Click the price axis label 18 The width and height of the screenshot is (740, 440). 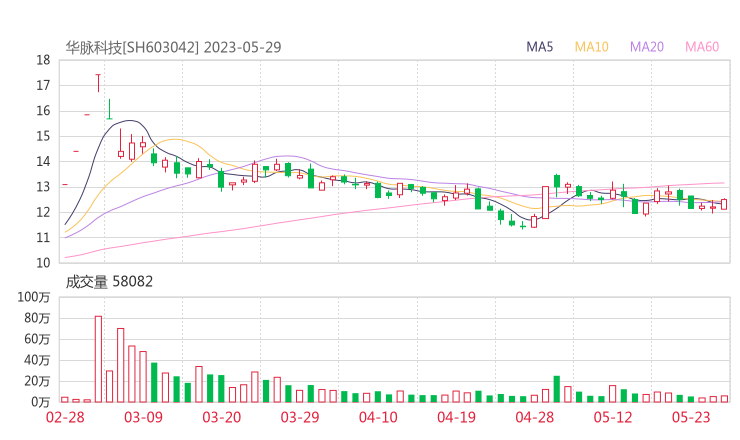(x=43, y=60)
